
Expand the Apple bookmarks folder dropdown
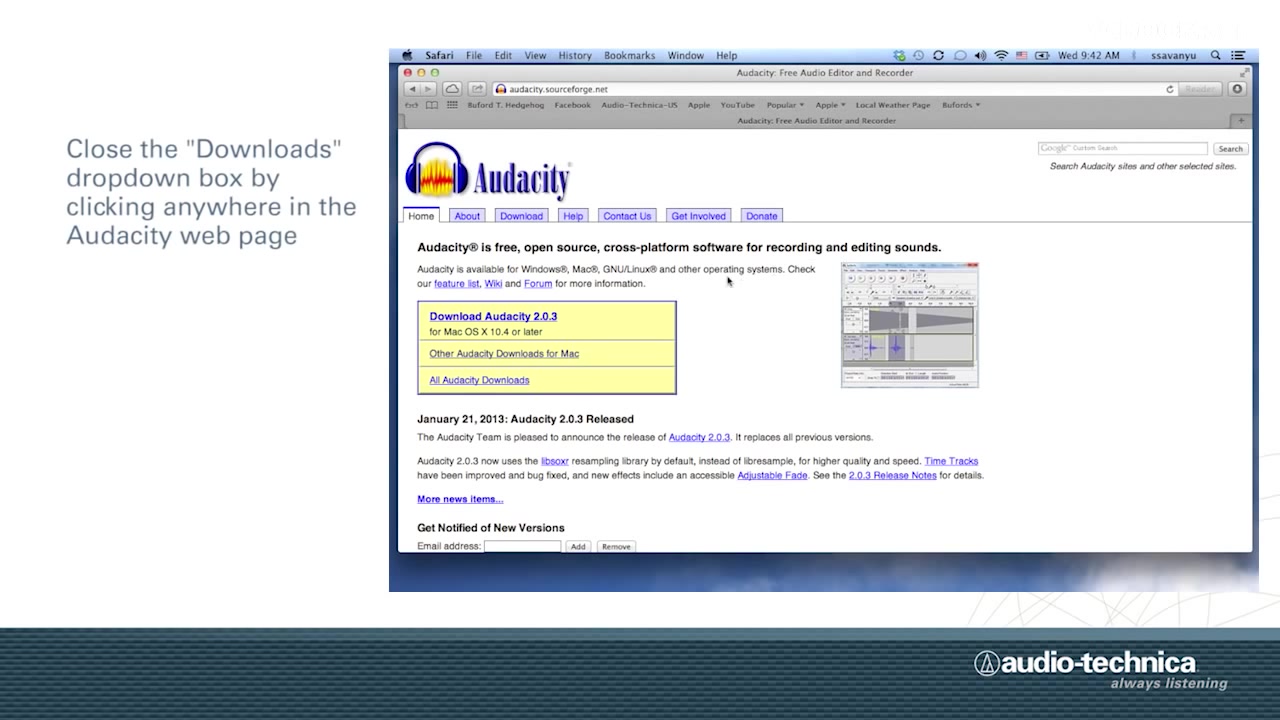[x=830, y=105]
